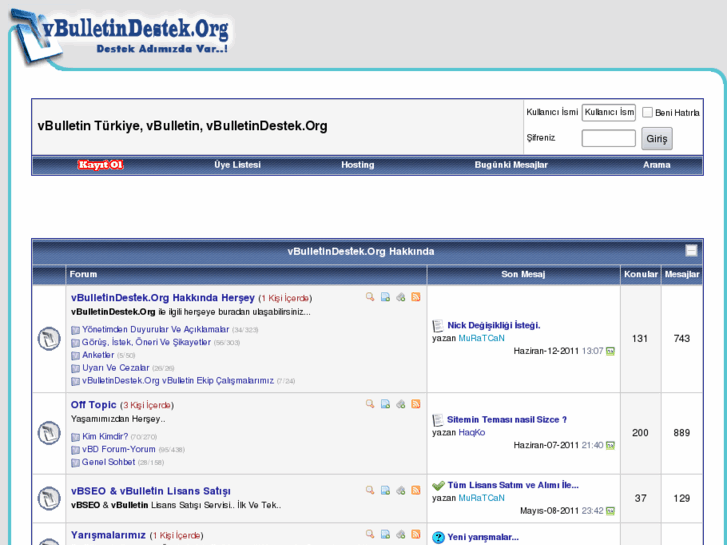Open RSS feed for Yarışmalarımız forum

[416, 534]
